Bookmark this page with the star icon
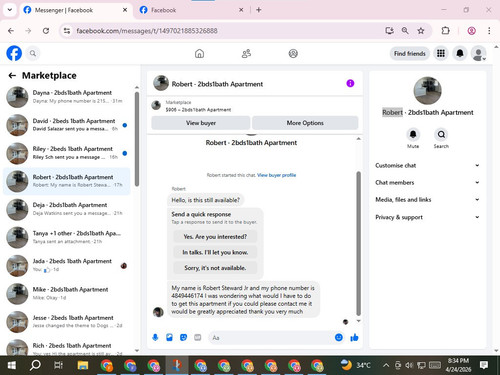 (421, 31)
